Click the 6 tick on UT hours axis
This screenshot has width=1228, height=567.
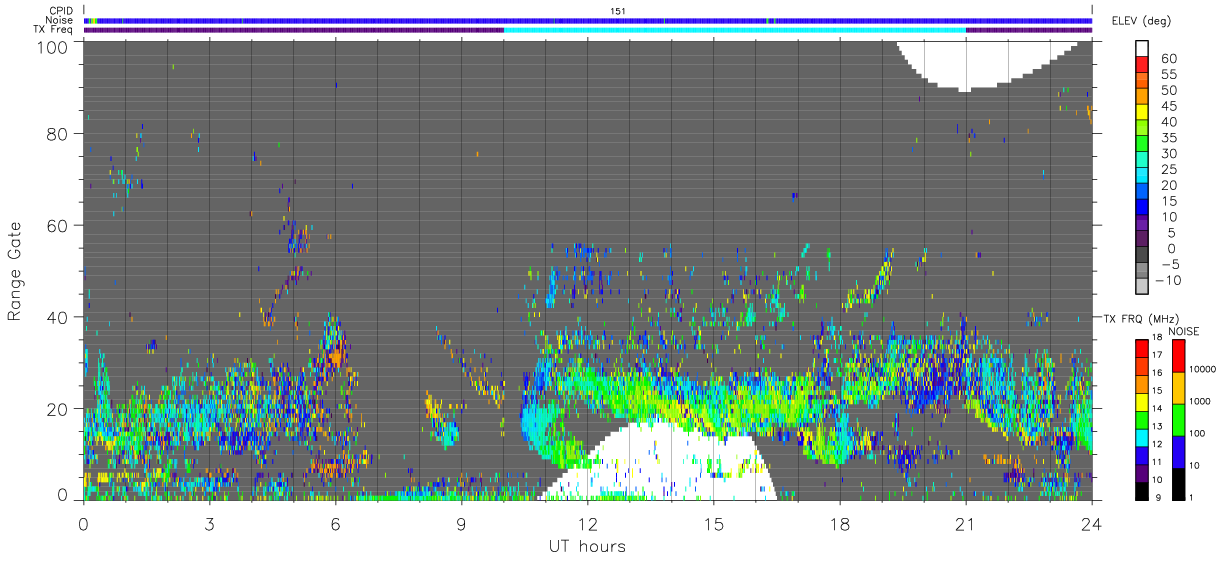(335, 523)
